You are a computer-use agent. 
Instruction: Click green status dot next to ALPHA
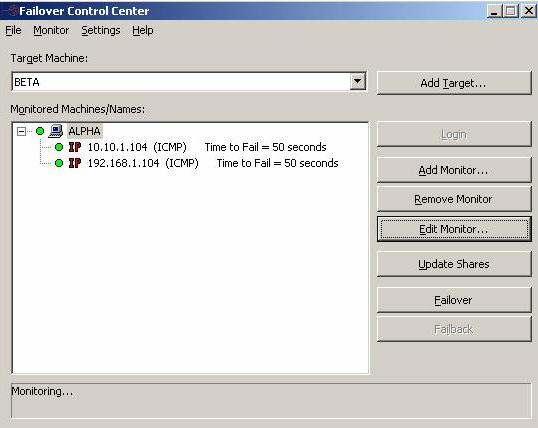tap(40, 131)
